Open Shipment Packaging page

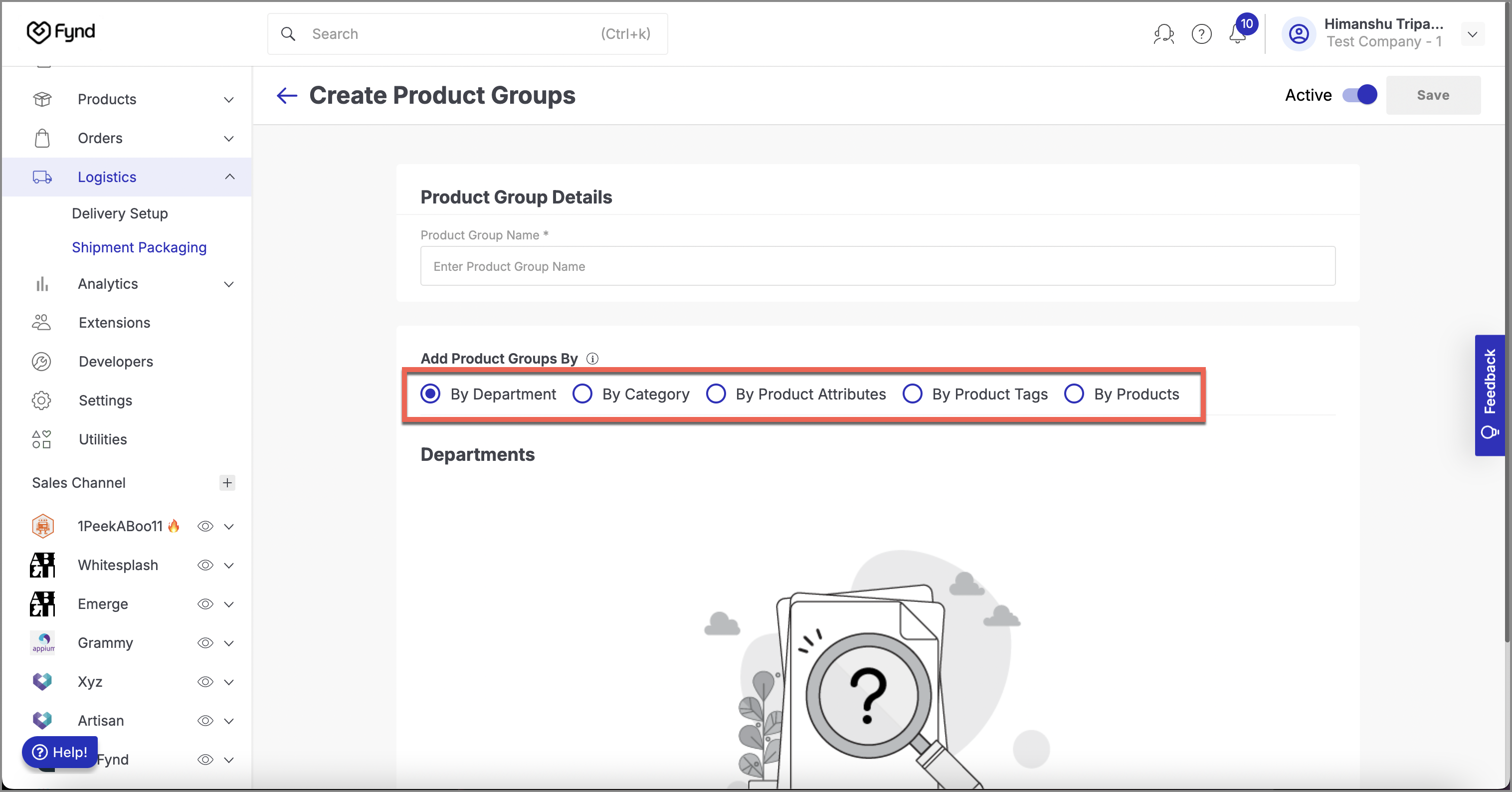[x=139, y=247]
